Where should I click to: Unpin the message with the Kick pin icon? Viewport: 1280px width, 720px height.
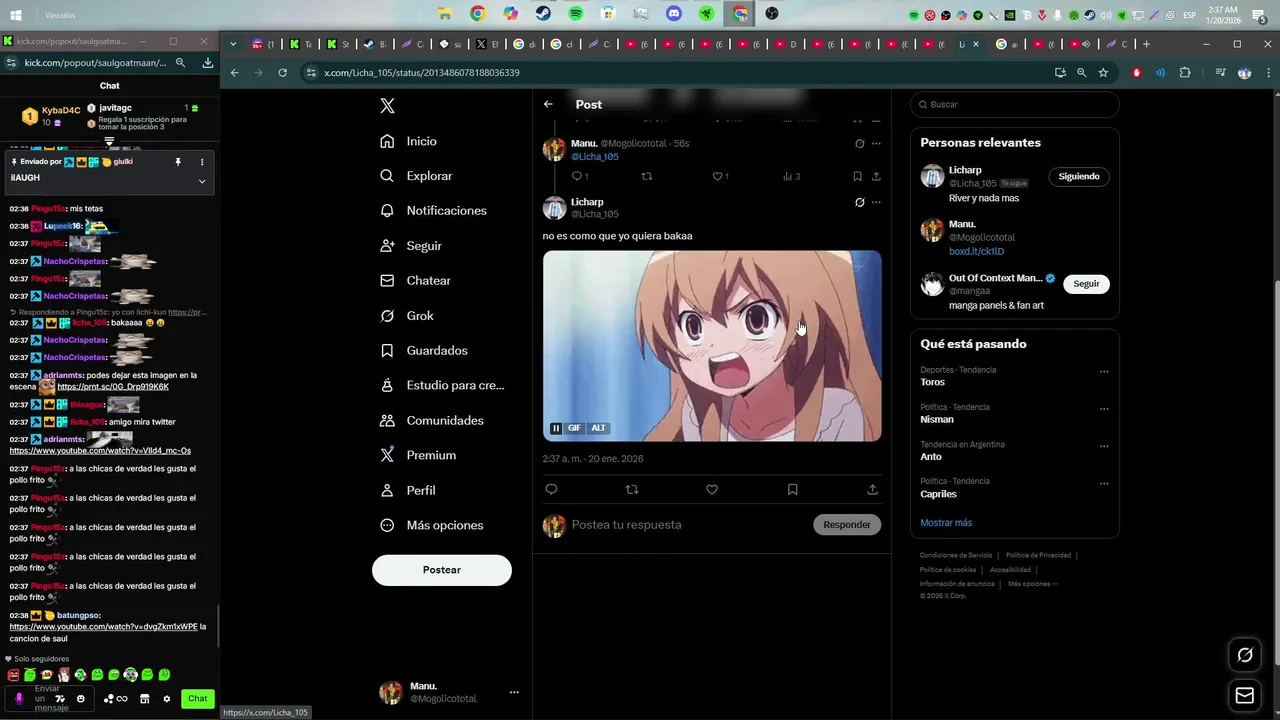tap(178, 162)
